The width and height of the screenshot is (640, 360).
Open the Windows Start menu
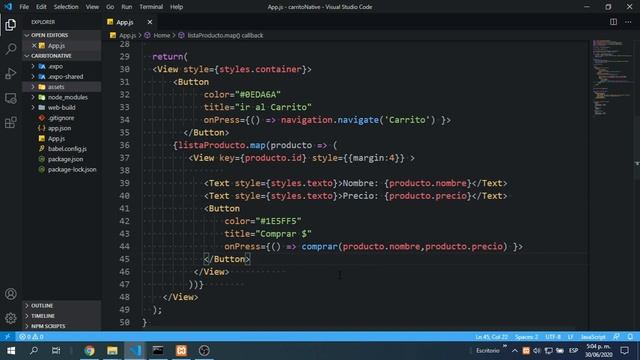11,351
